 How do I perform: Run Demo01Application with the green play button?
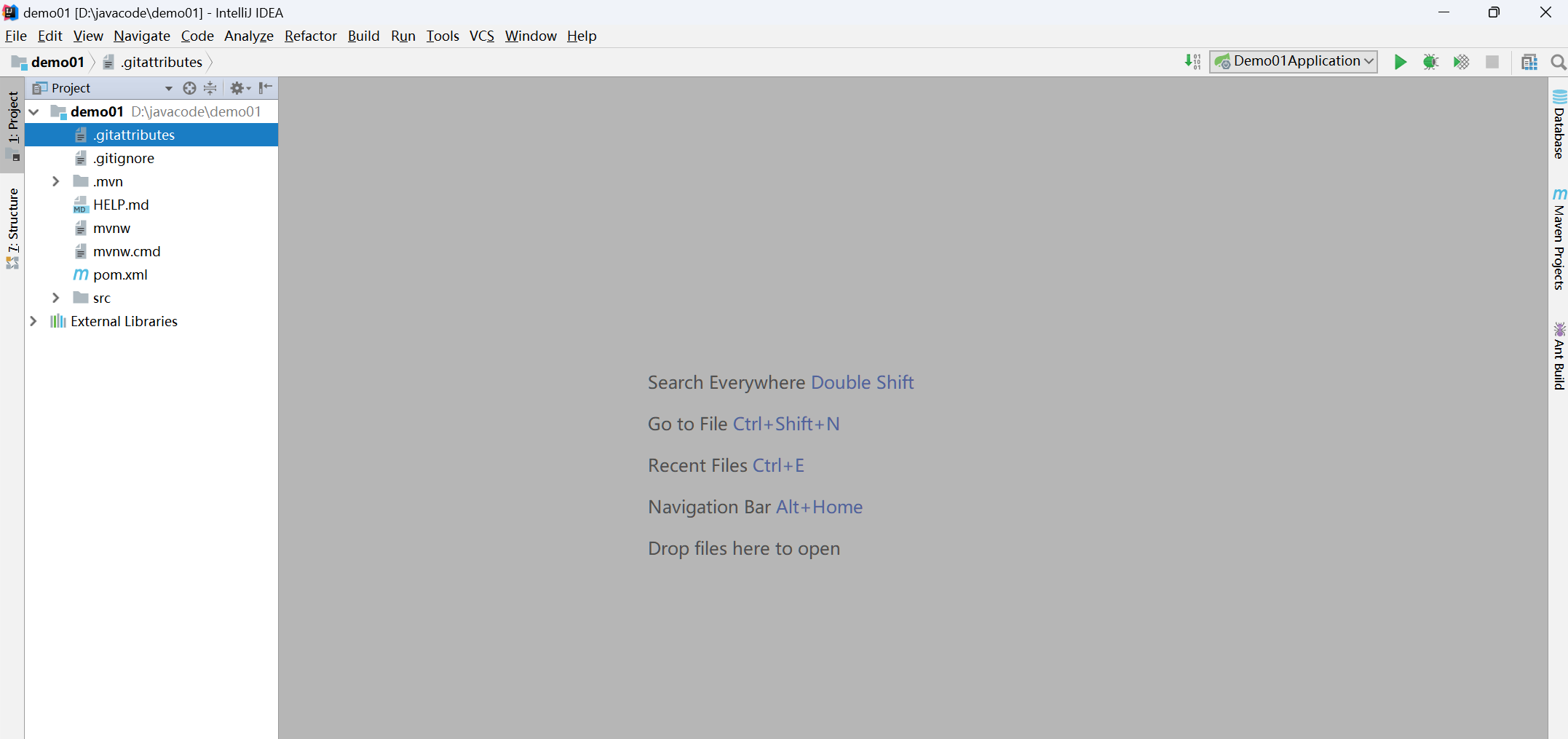(1400, 62)
